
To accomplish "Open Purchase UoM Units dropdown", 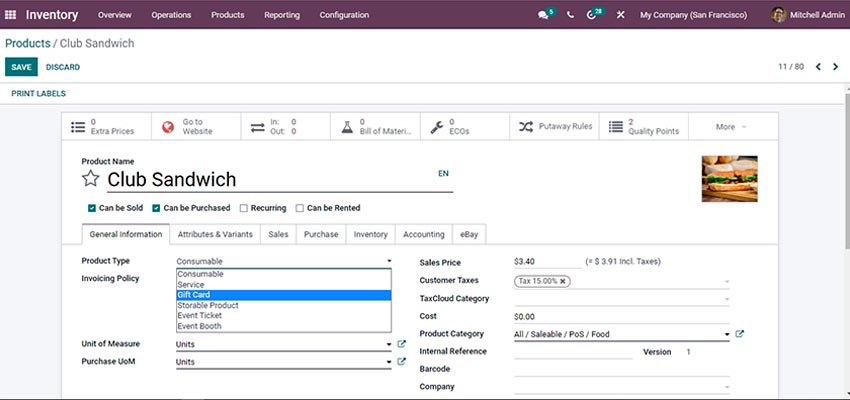I will coord(284,362).
